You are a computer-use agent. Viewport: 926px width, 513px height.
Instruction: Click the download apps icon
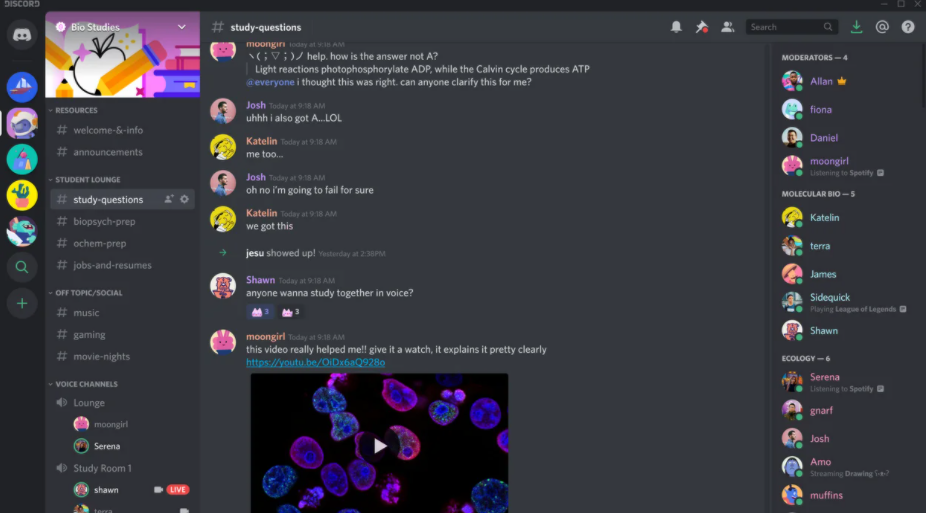pos(856,27)
